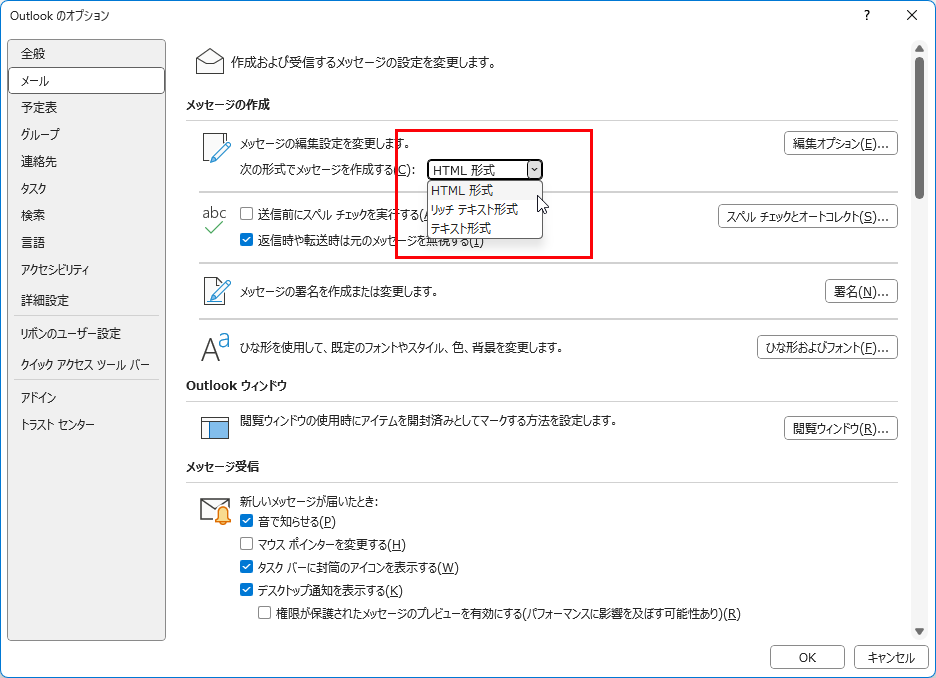
Task: Dismiss the dialog with キャンセル
Action: coord(891,657)
